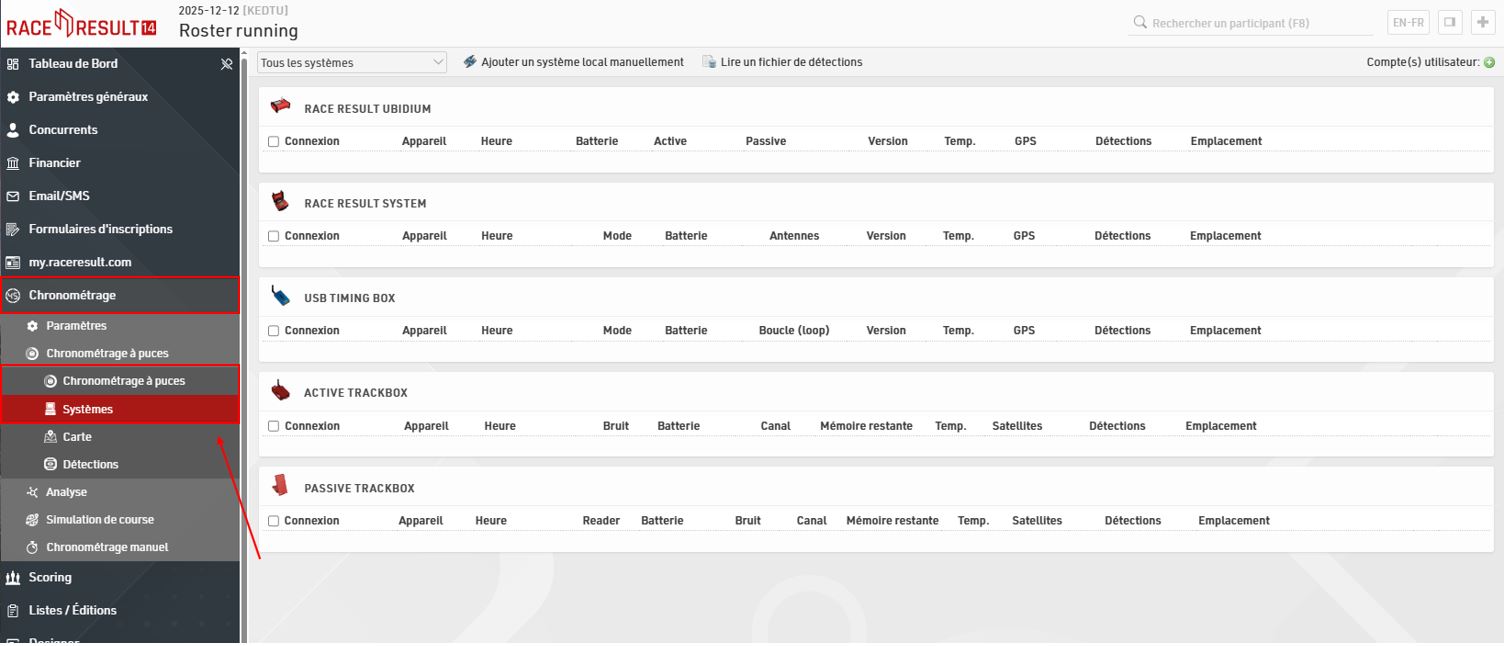Click Reader column header in PASSIVE TRACKBOX
Viewport: 1505px width, 646px height.
pyautogui.click(x=601, y=521)
